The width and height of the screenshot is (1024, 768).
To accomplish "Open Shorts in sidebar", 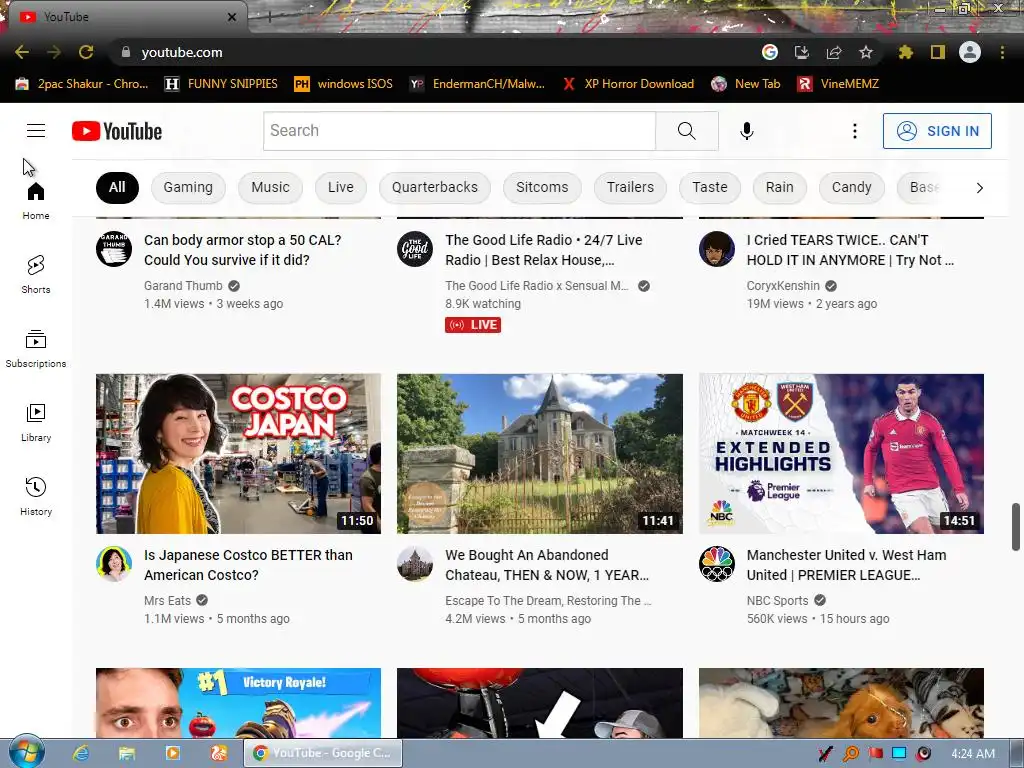I will [36, 275].
